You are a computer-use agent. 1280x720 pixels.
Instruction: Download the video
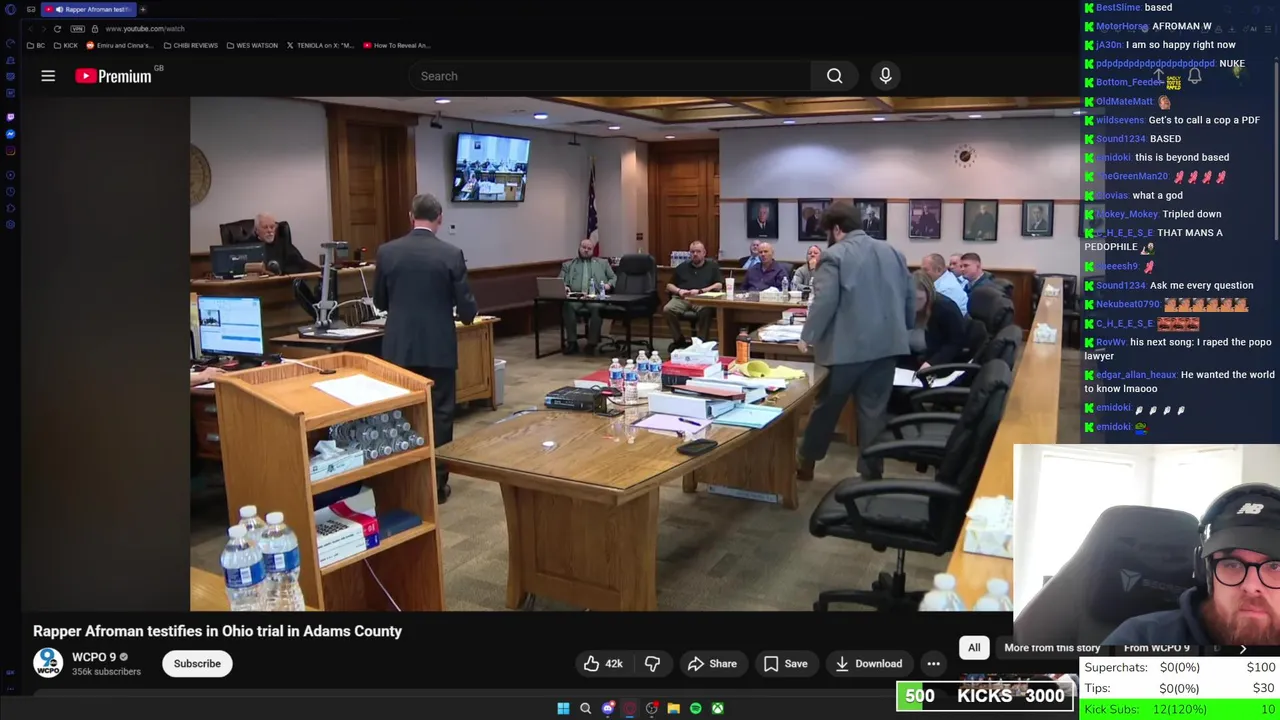868,664
